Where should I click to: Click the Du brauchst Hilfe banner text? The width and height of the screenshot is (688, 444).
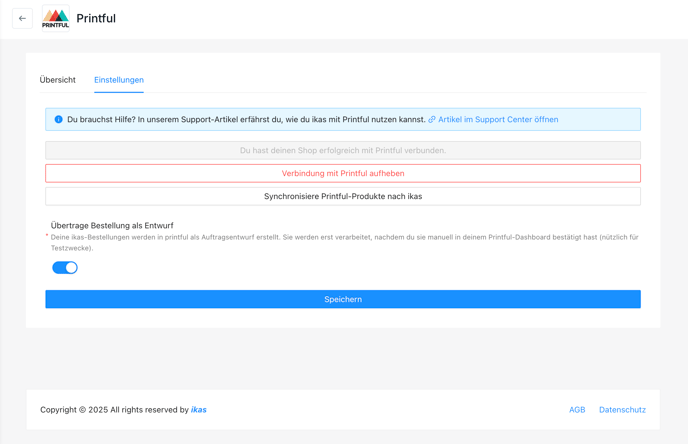coord(246,119)
